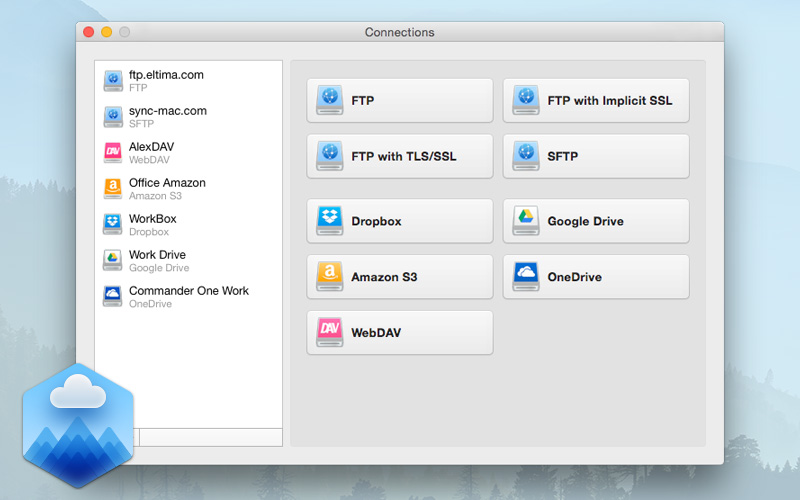Viewport: 800px width, 500px height.
Task: Click the SFTP button's globe drive icon
Action: (526, 156)
